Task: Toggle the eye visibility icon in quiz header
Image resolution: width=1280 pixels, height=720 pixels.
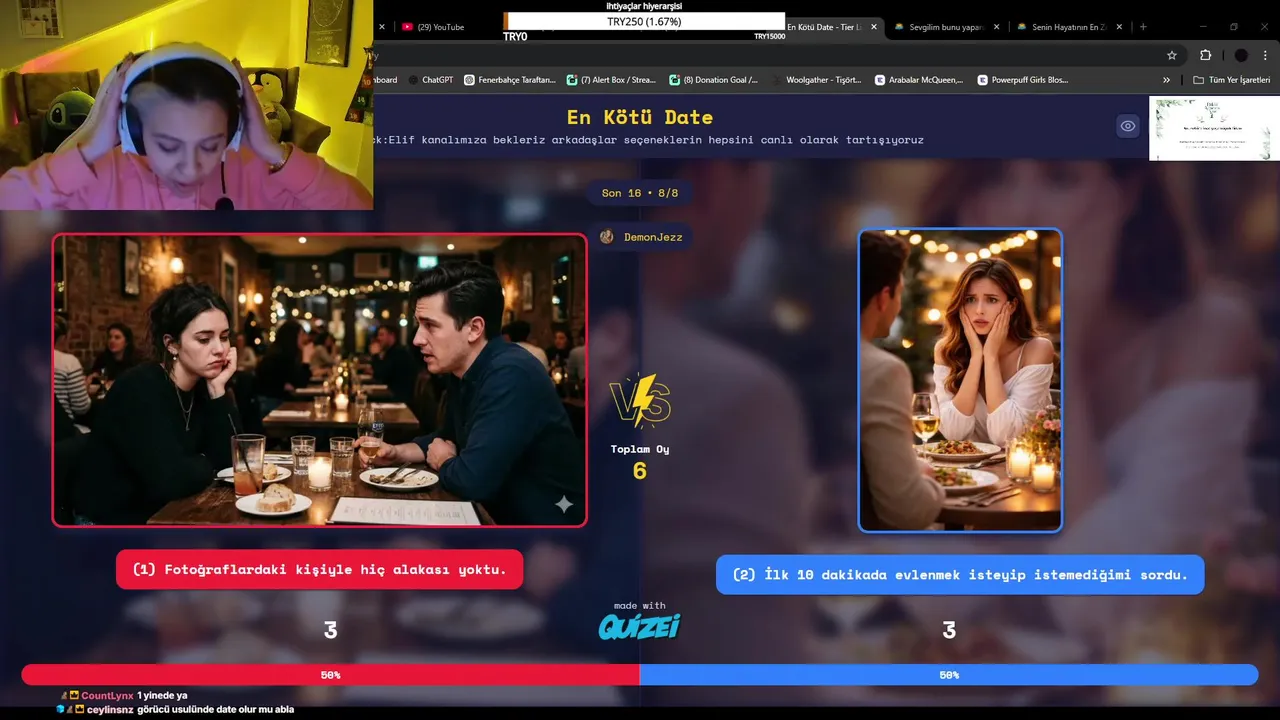Action: click(x=1128, y=126)
